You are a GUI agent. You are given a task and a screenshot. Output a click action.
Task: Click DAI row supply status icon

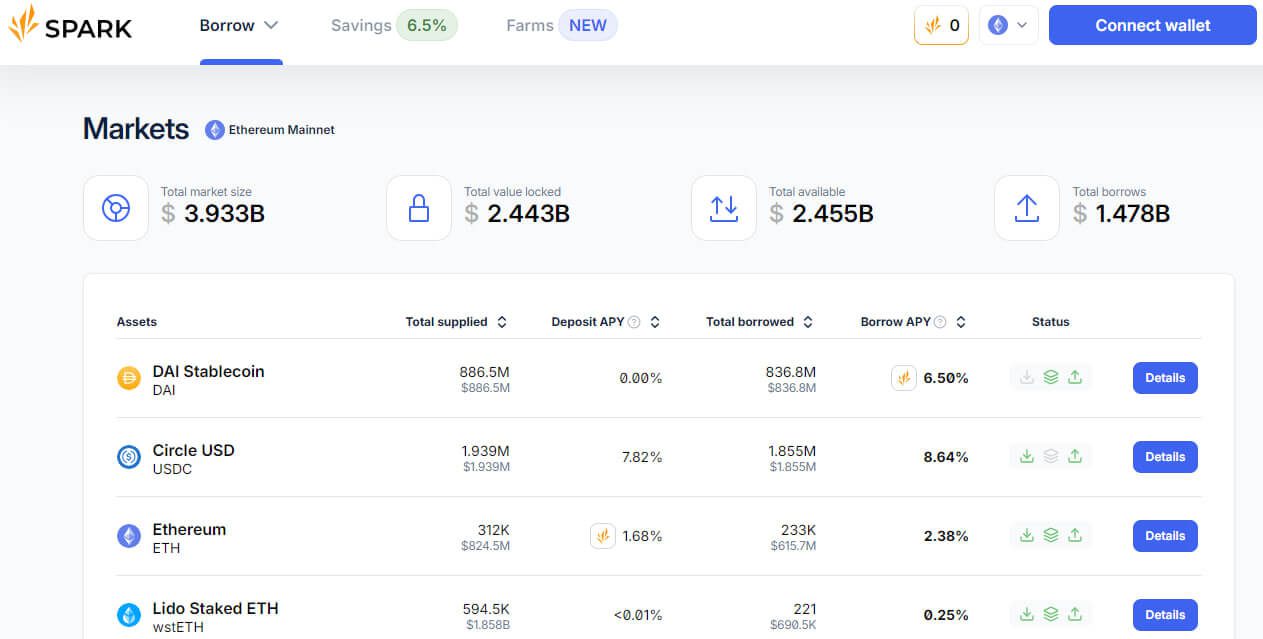(x=1026, y=378)
